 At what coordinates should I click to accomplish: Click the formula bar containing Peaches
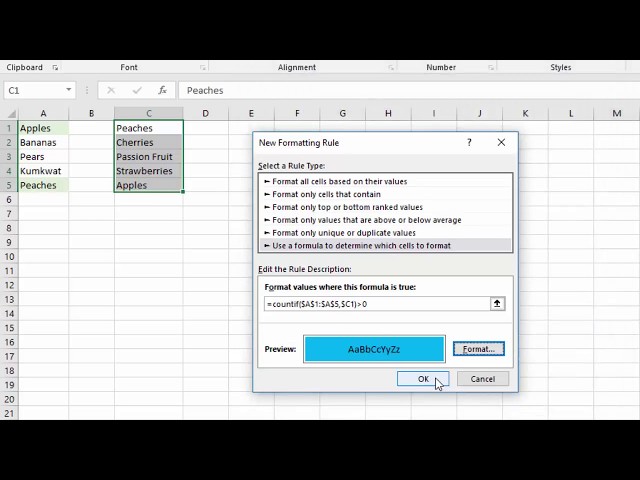click(409, 90)
